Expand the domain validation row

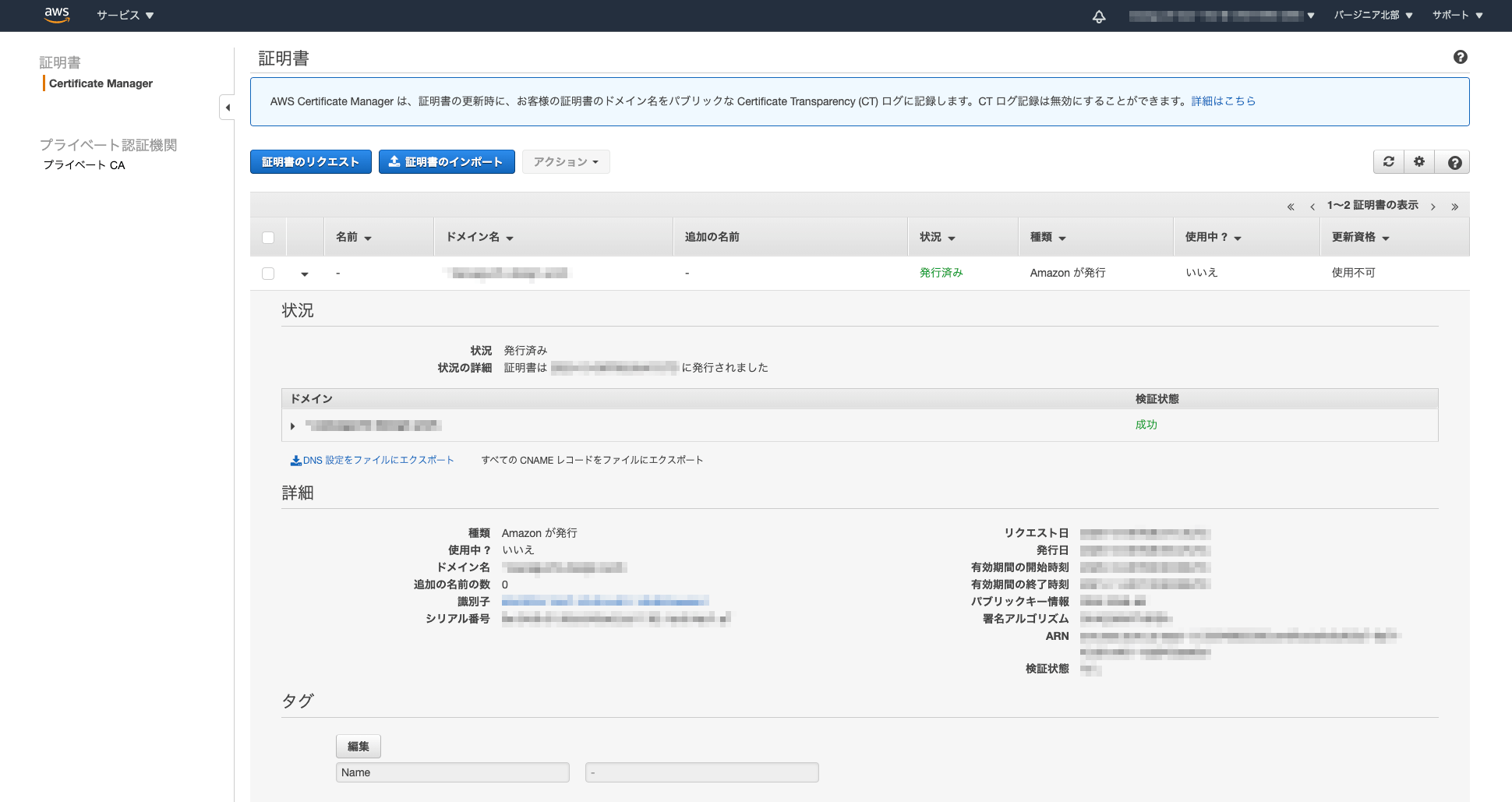point(292,426)
